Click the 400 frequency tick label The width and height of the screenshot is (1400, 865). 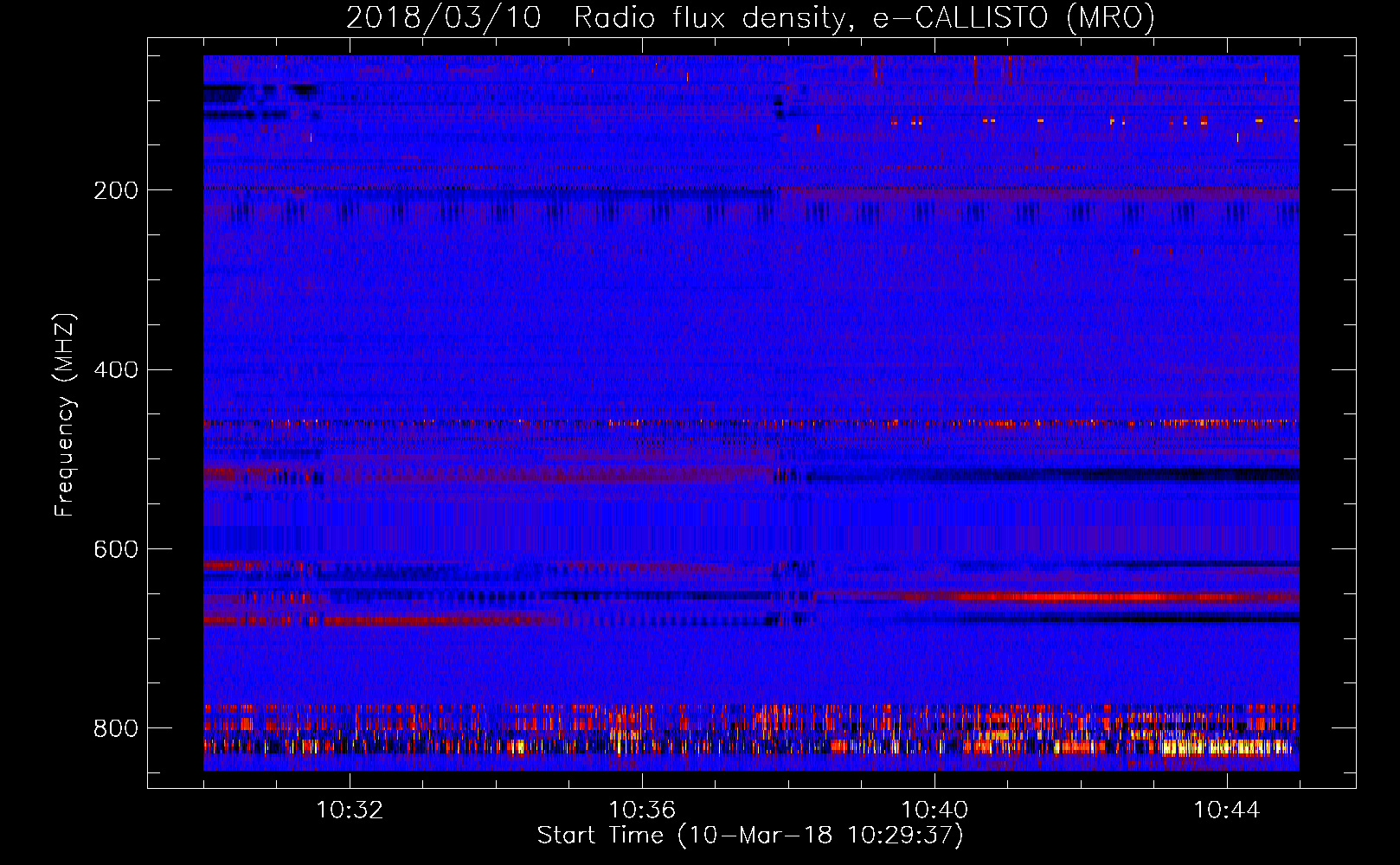point(116,370)
